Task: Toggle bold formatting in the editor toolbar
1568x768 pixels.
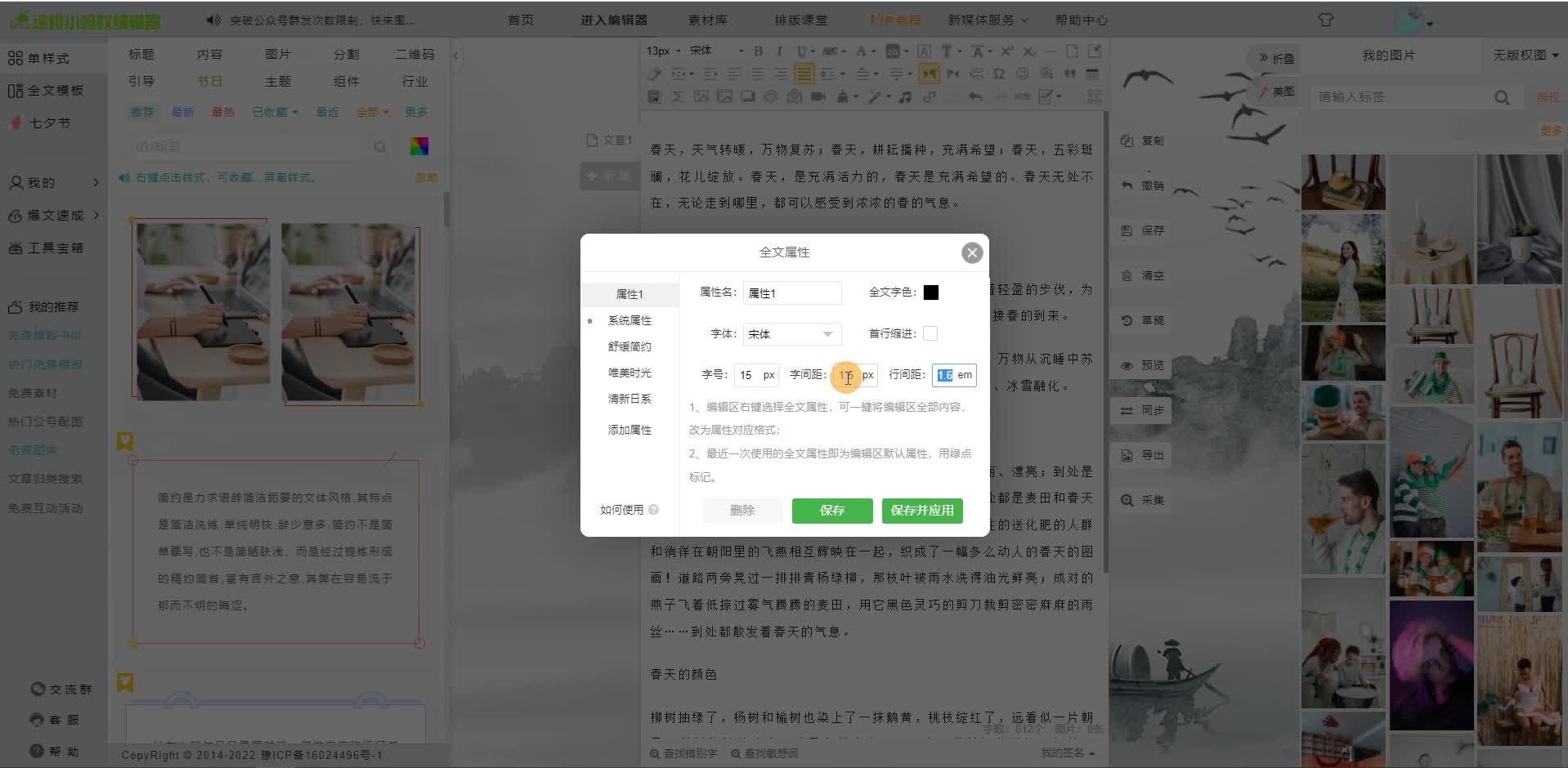Action: (x=758, y=51)
